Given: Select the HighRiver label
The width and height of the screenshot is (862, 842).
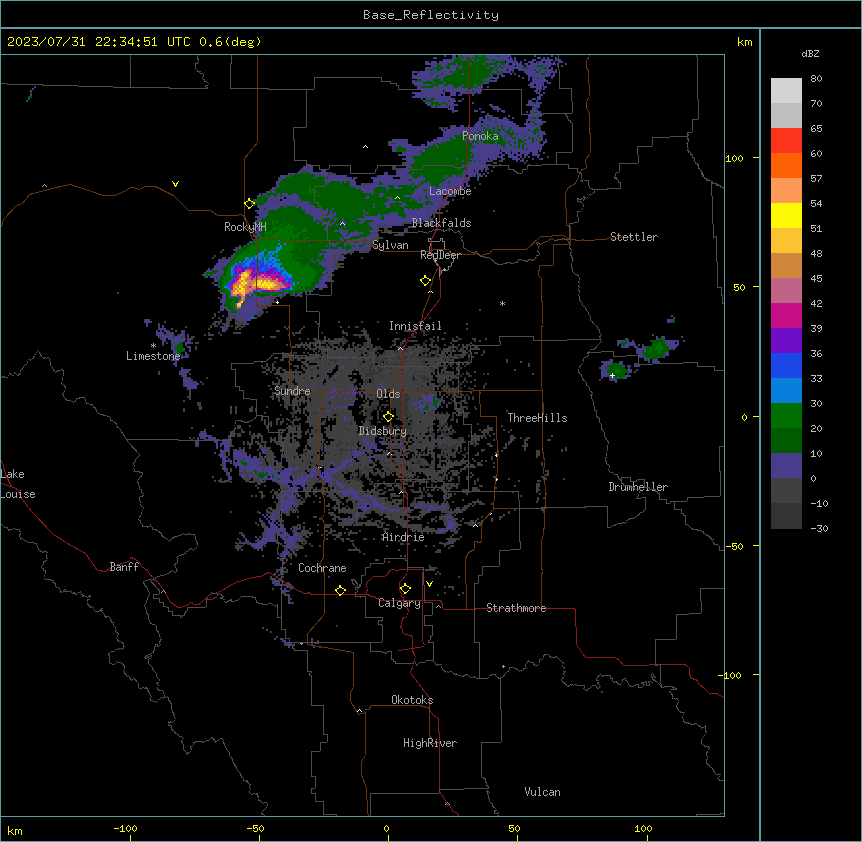Looking at the screenshot, I should pyautogui.click(x=430, y=743).
